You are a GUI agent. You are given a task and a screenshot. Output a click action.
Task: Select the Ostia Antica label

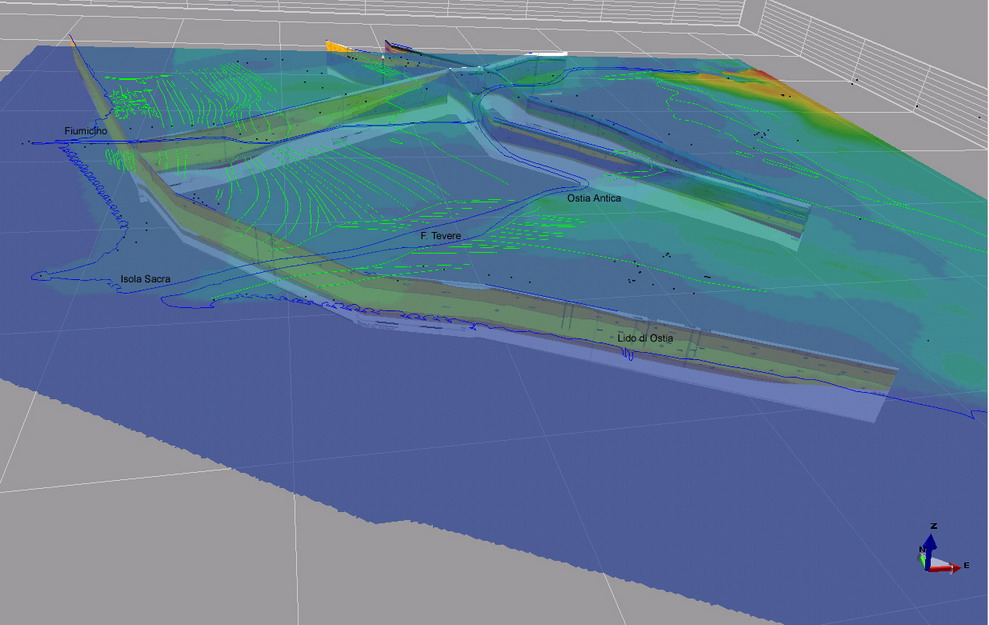coord(594,199)
